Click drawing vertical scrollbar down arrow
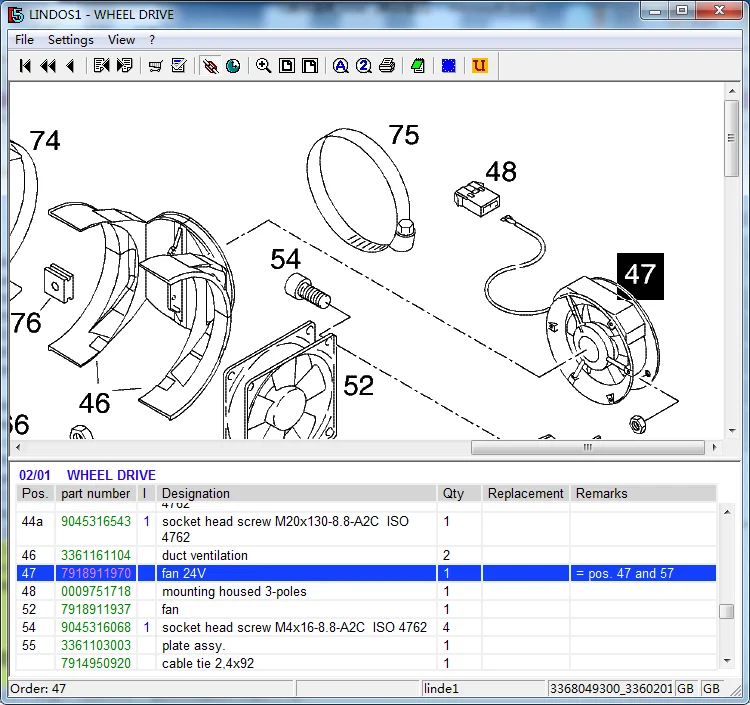The height and width of the screenshot is (705, 750). pos(732,431)
